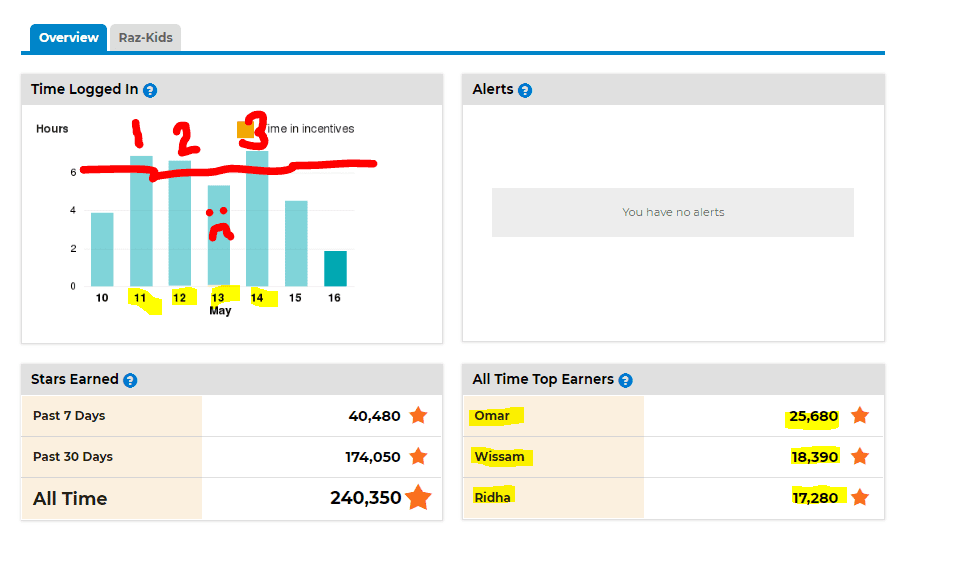Click the Hours axis label
This screenshot has width=965, height=575.
52,129
